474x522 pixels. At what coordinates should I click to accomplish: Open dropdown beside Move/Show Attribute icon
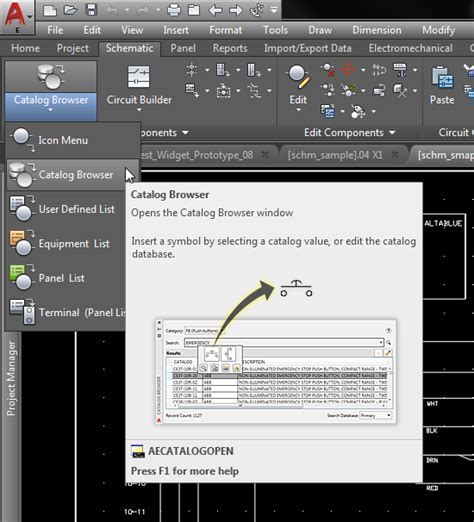tap(415, 70)
